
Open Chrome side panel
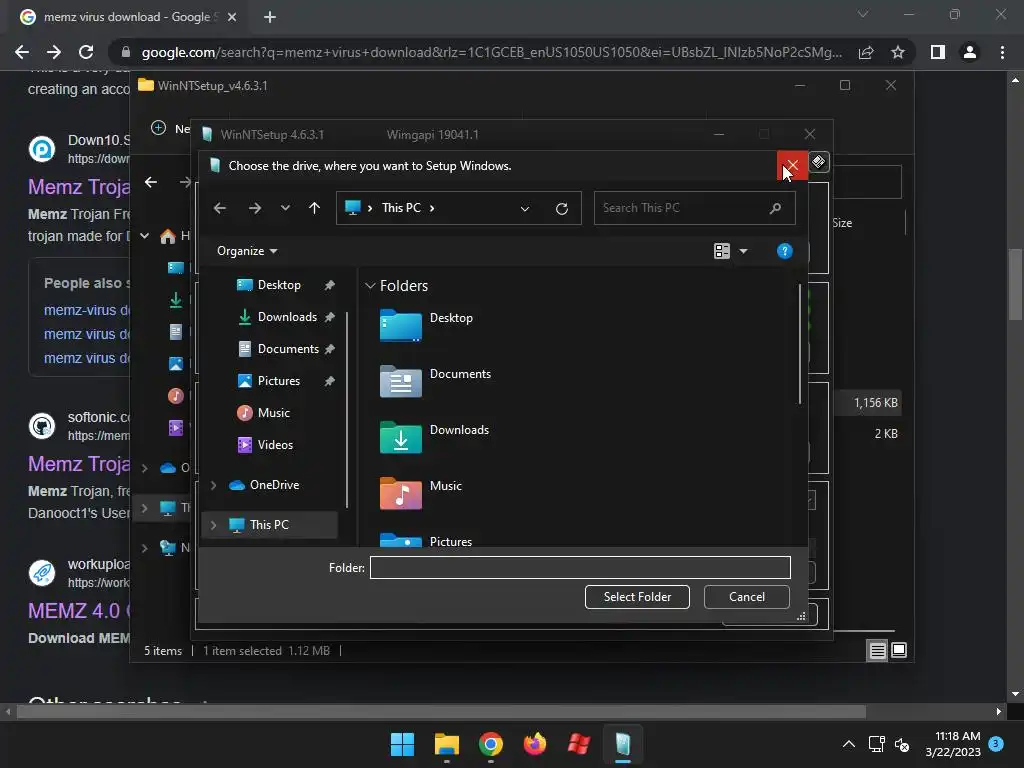point(938,52)
